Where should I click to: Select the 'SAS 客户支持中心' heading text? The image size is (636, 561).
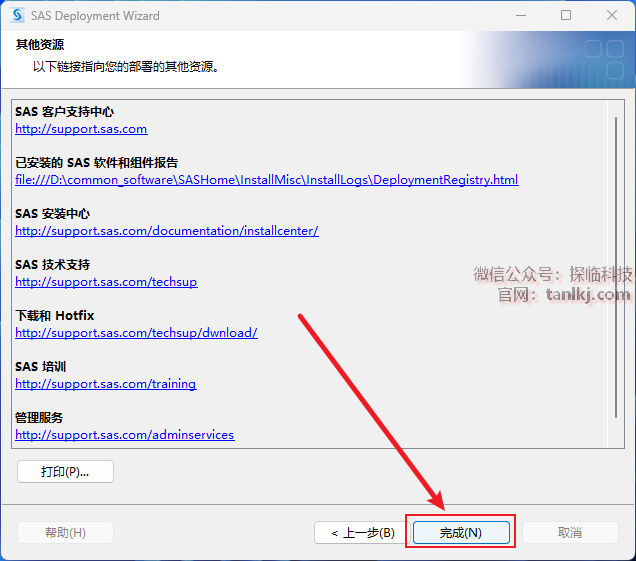64,112
